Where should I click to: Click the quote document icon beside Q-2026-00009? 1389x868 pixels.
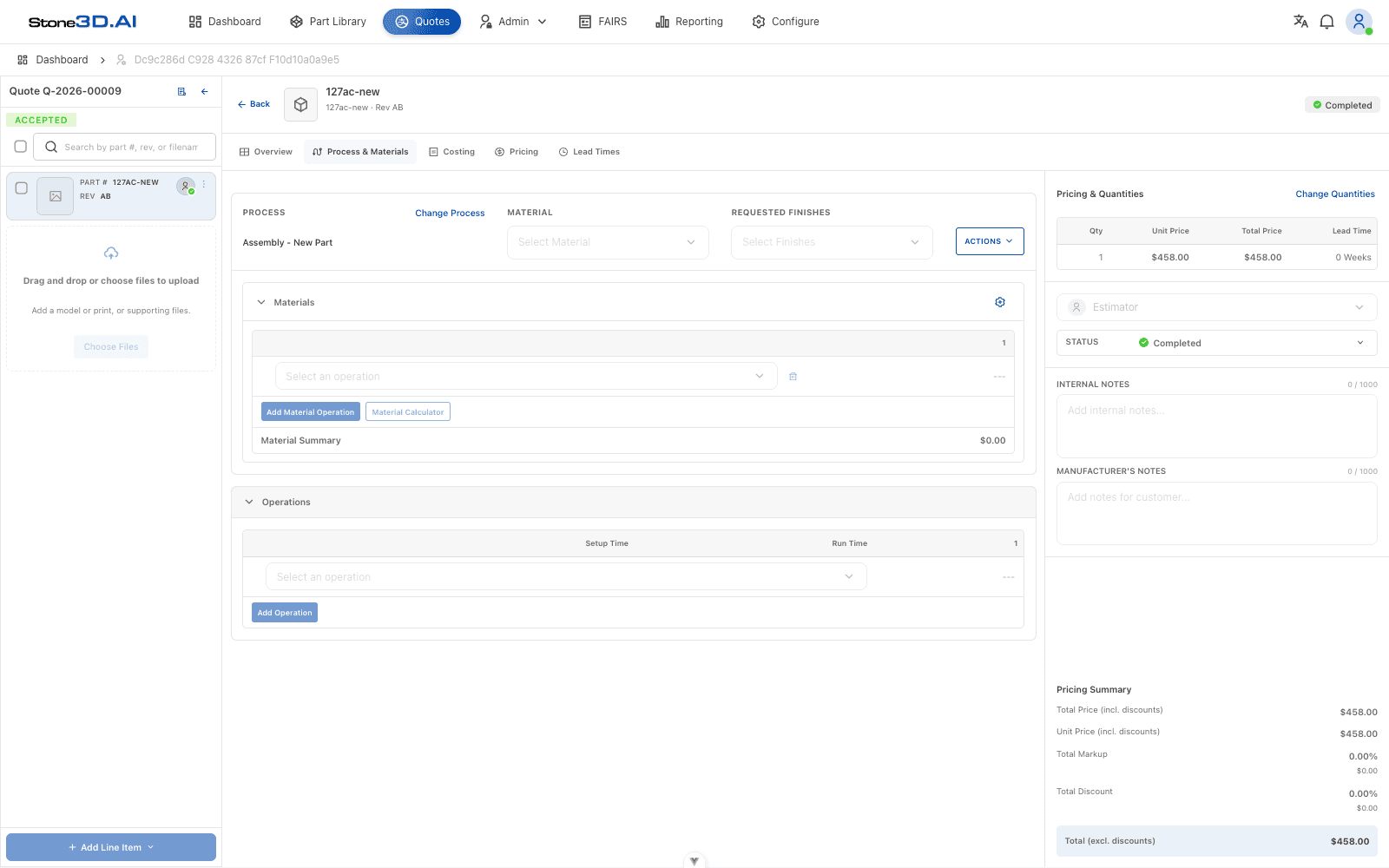(x=181, y=91)
